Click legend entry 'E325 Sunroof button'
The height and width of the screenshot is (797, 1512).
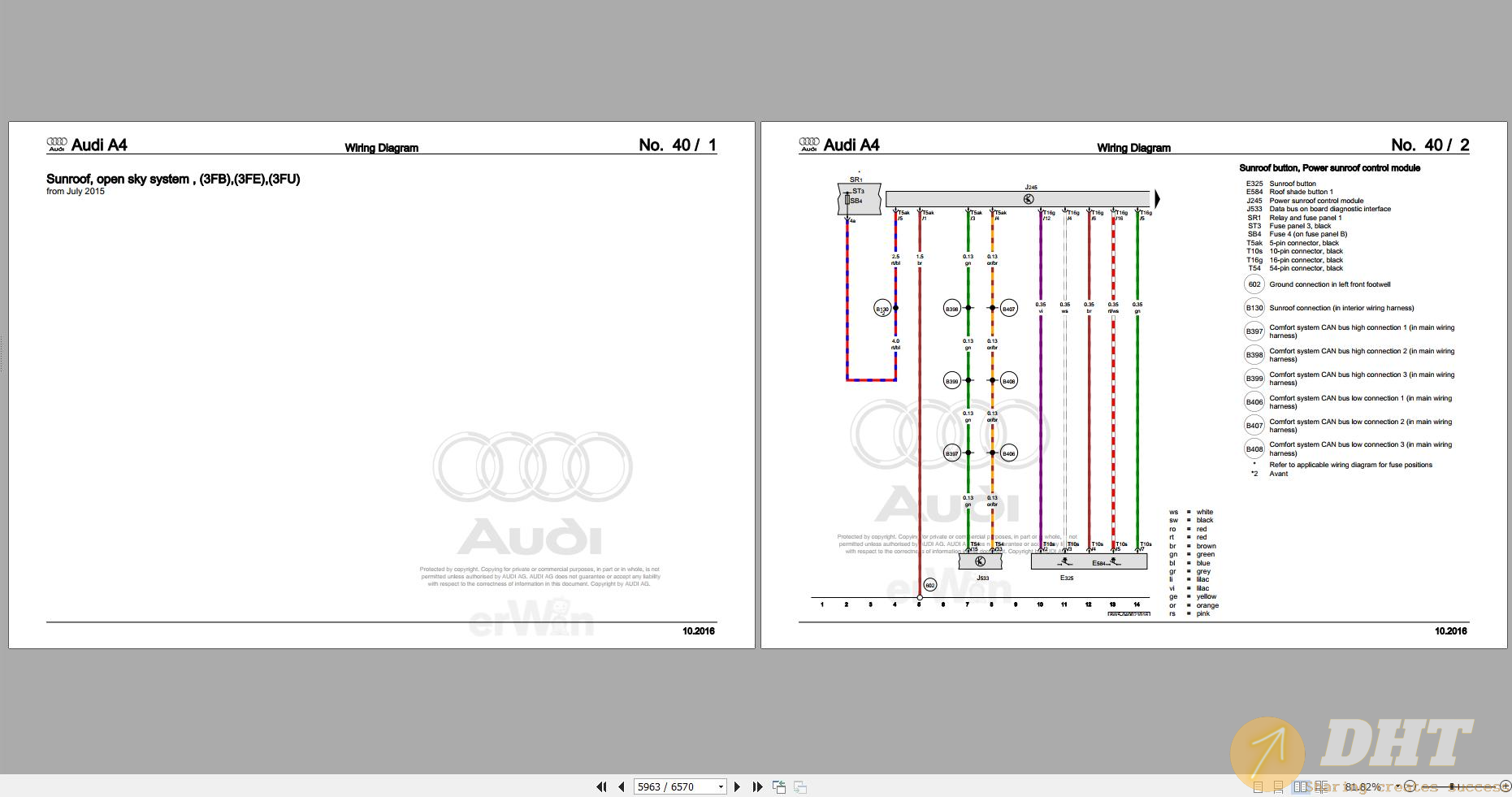click(1281, 184)
